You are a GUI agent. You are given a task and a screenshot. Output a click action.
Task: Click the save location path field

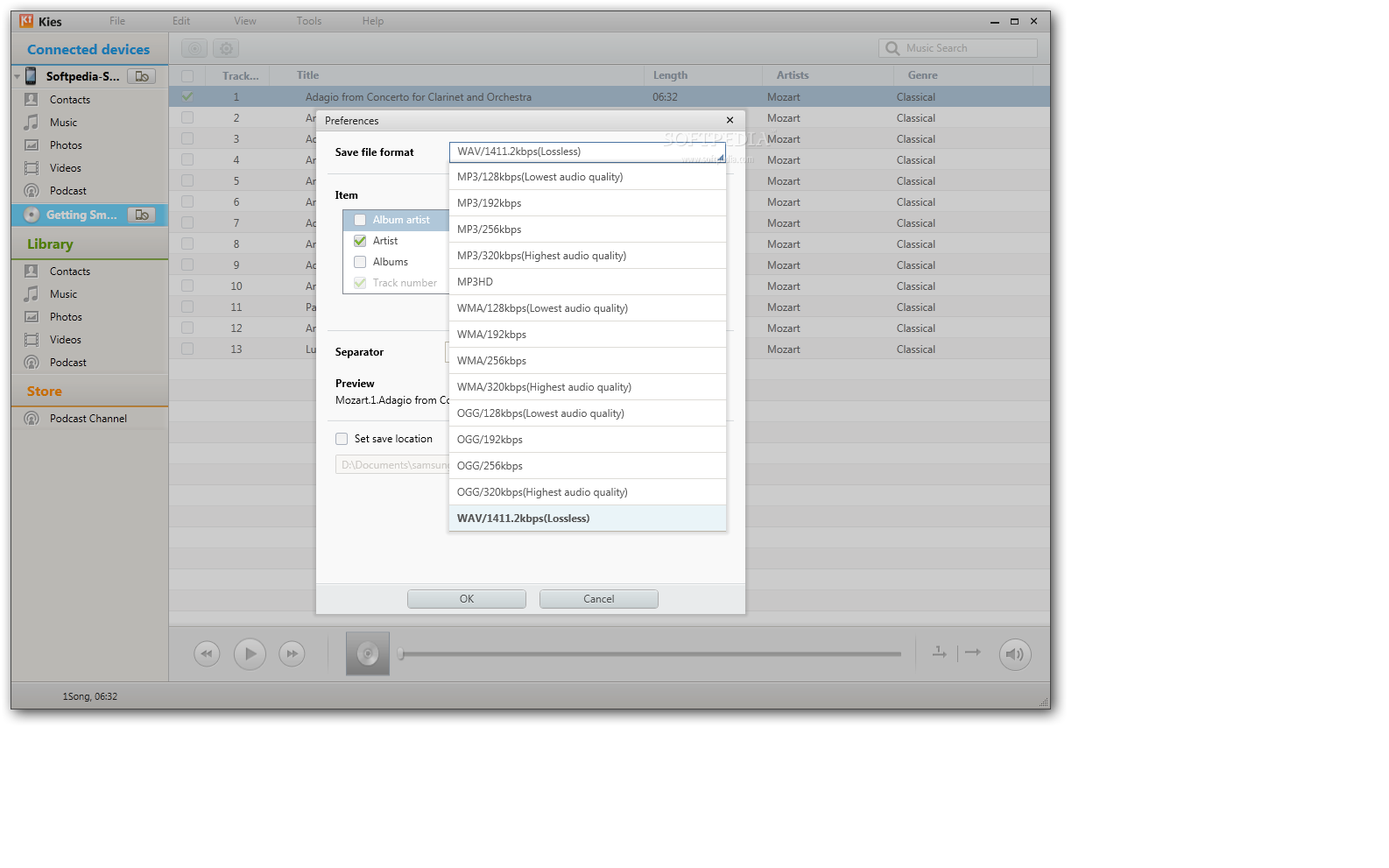392,465
